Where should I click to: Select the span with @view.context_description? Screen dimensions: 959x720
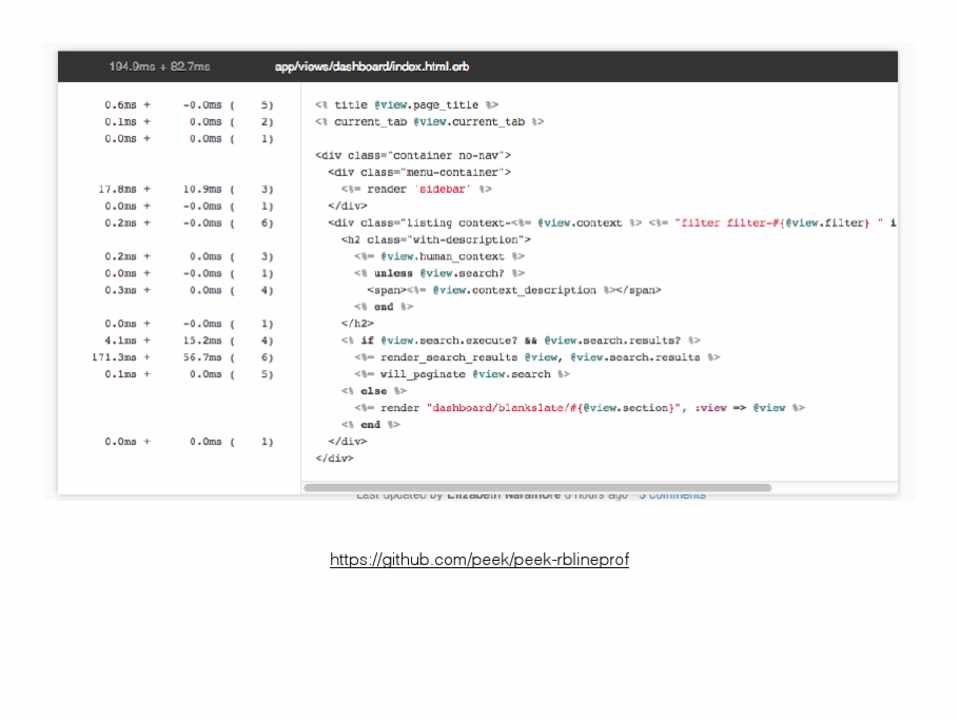pyautogui.click(x=513, y=290)
